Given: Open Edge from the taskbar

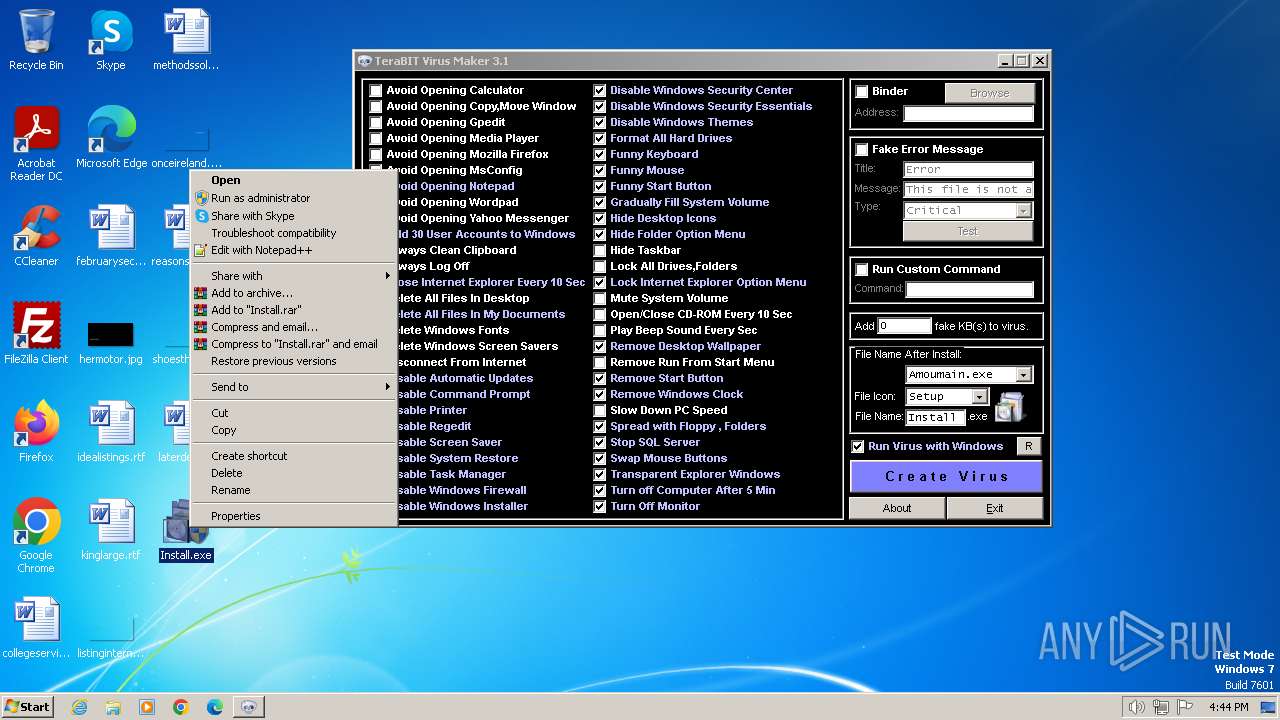Looking at the screenshot, I should click(215, 707).
